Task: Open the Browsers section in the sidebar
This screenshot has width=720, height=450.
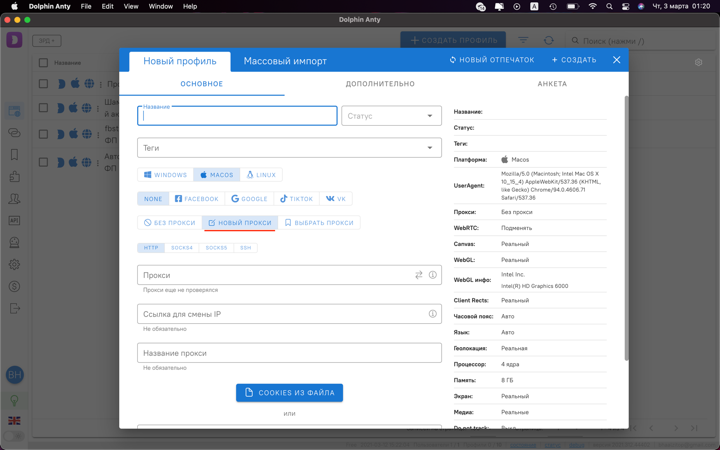Action: [14, 111]
